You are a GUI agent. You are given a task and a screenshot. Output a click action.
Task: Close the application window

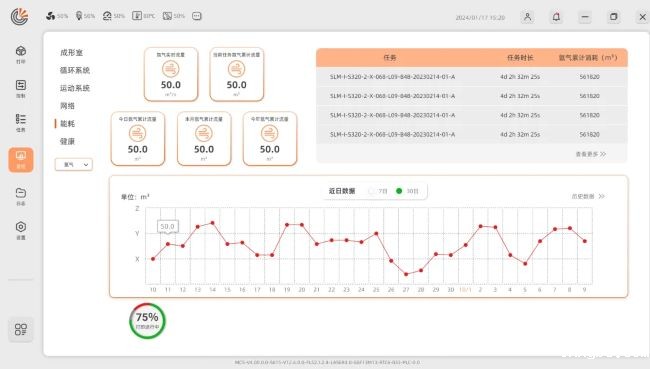click(643, 17)
